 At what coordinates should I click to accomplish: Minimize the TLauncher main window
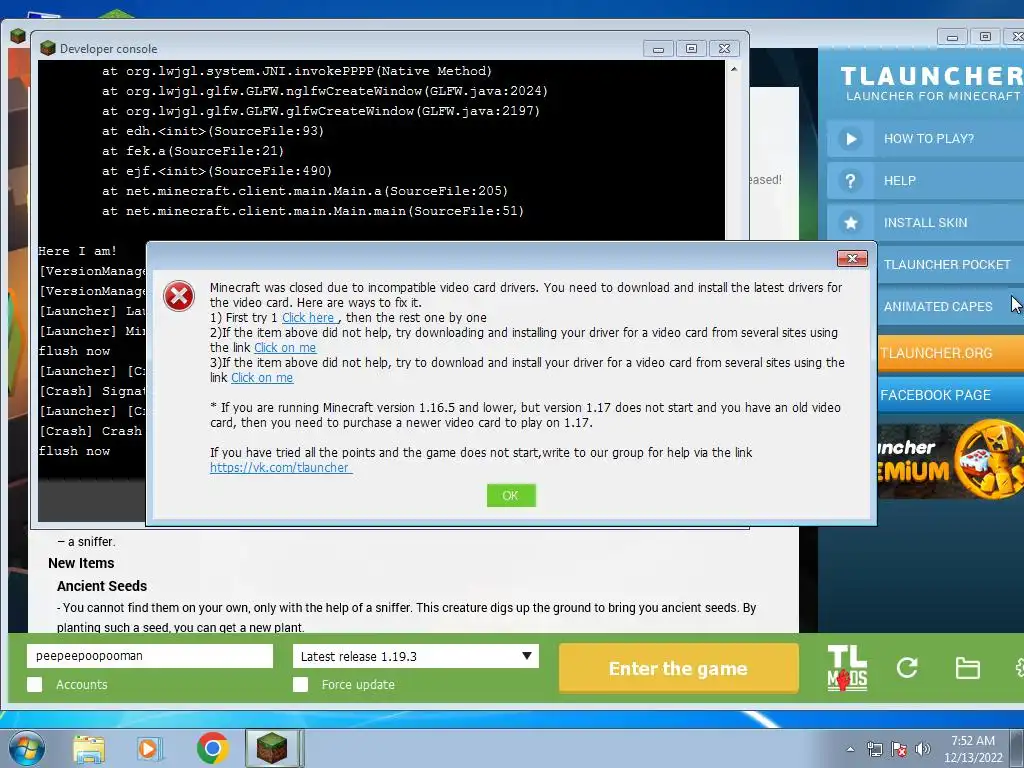[x=952, y=37]
